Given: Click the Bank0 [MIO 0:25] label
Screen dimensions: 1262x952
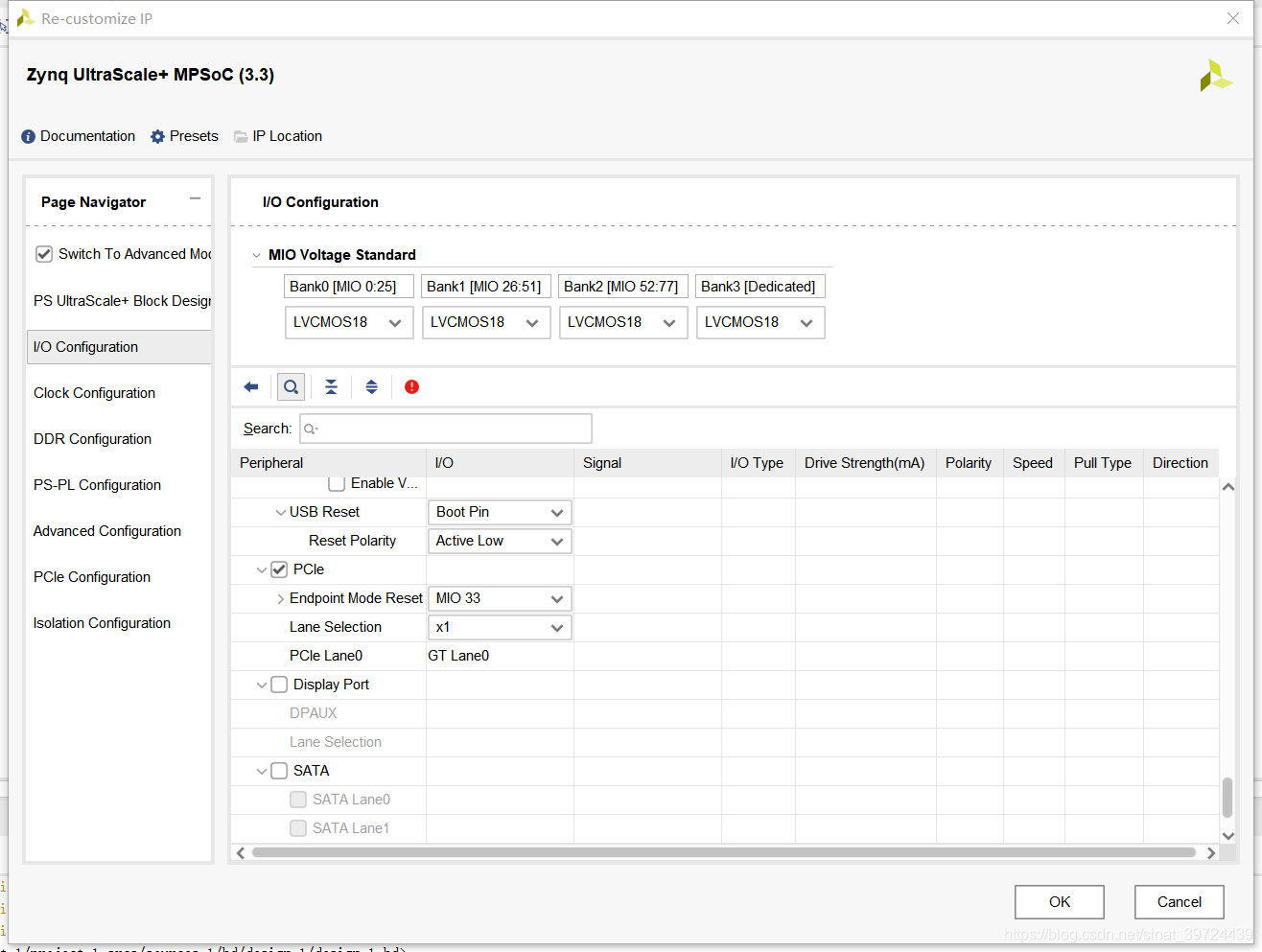Looking at the screenshot, I should 349,287.
